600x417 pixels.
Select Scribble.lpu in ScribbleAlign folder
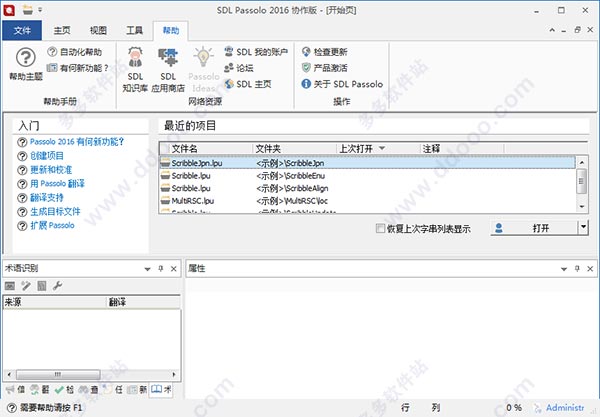click(x=367, y=188)
